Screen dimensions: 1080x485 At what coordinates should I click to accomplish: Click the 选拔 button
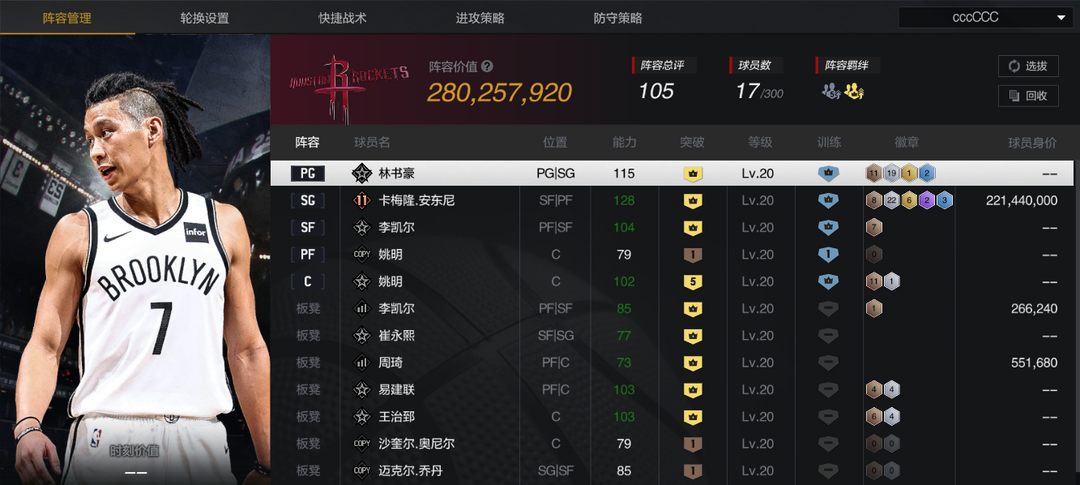1028,66
